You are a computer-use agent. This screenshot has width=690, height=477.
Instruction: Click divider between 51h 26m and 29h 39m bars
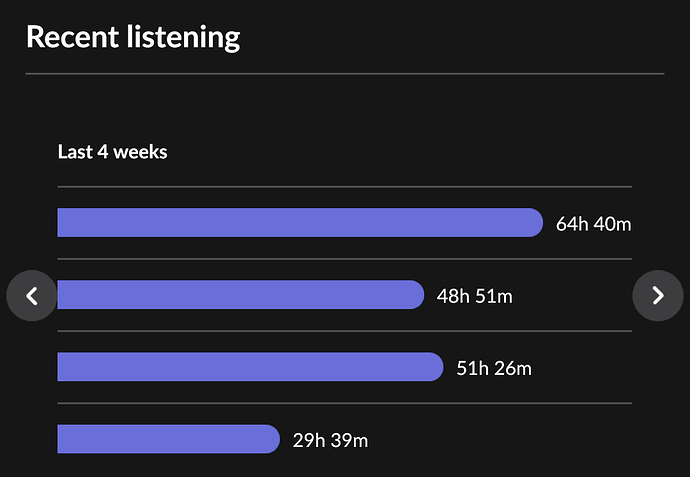coord(344,403)
